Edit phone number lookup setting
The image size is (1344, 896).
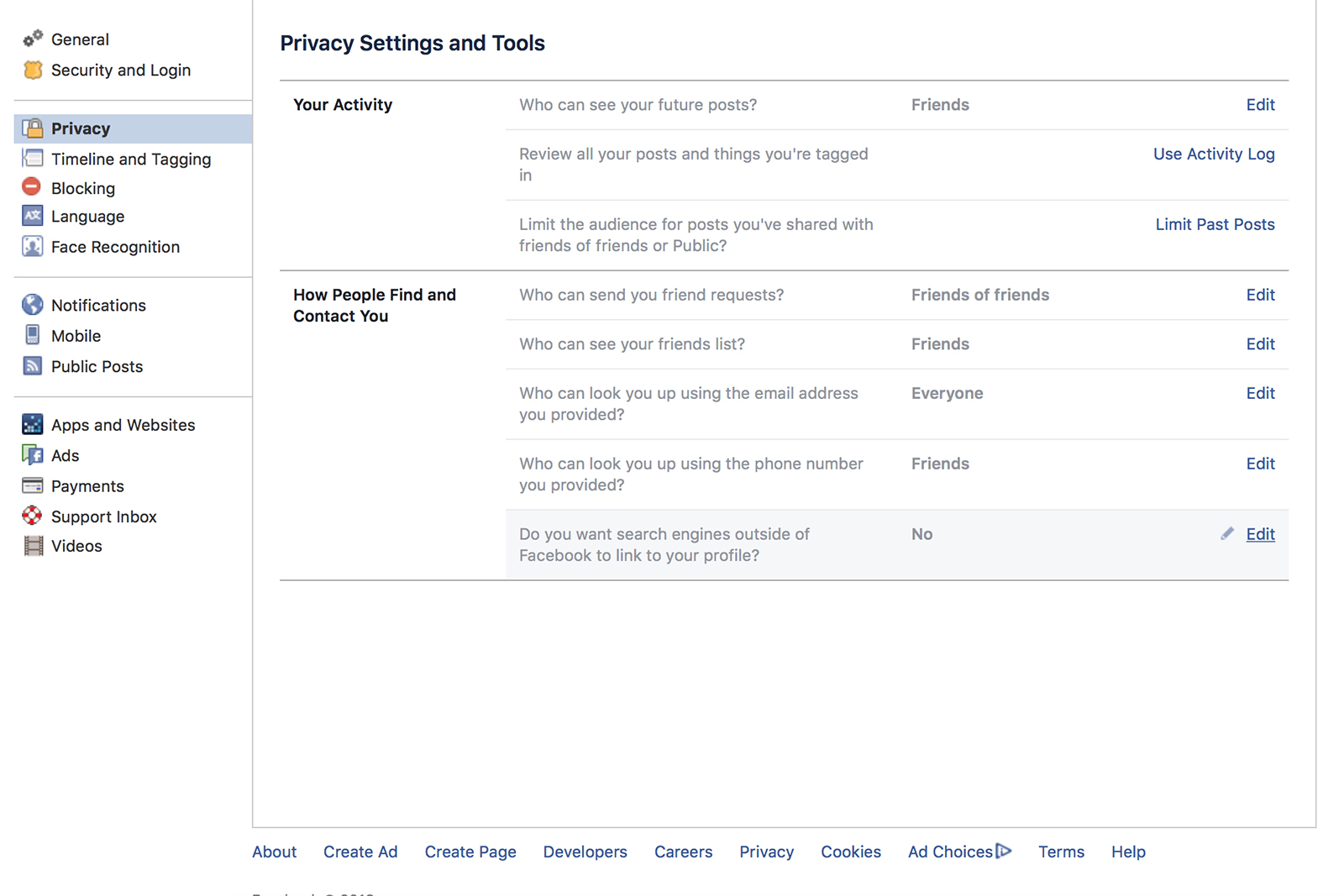(x=1260, y=464)
